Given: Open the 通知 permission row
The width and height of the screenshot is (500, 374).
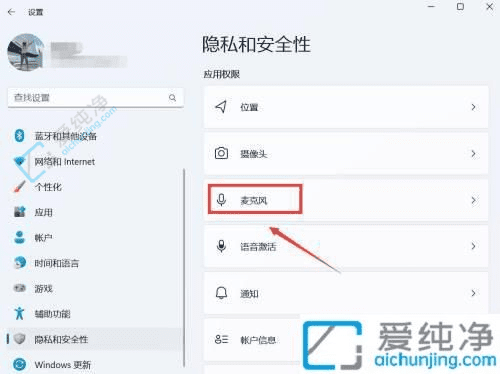Looking at the screenshot, I should (x=346, y=293).
